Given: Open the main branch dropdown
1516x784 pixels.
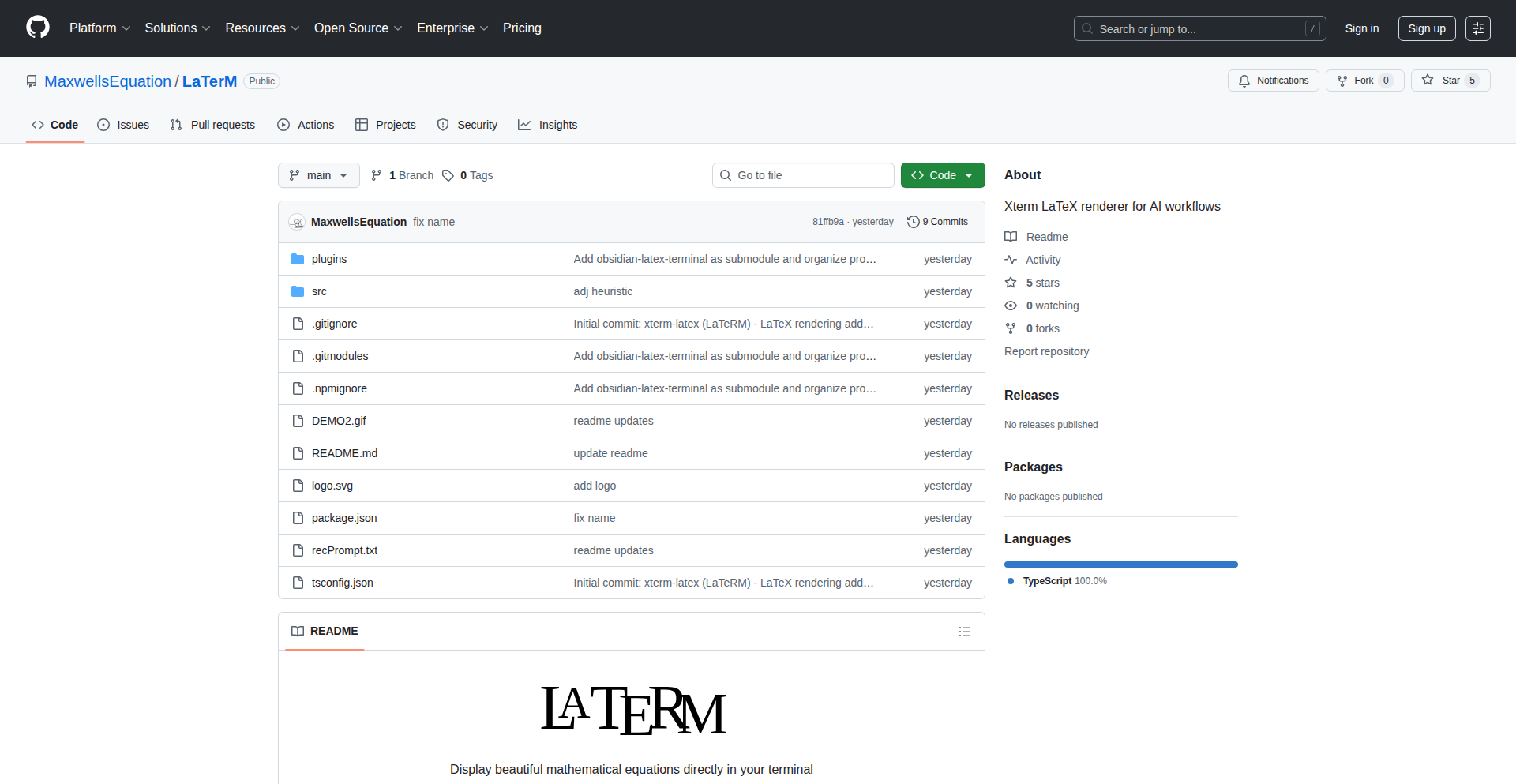Looking at the screenshot, I should 319,175.
